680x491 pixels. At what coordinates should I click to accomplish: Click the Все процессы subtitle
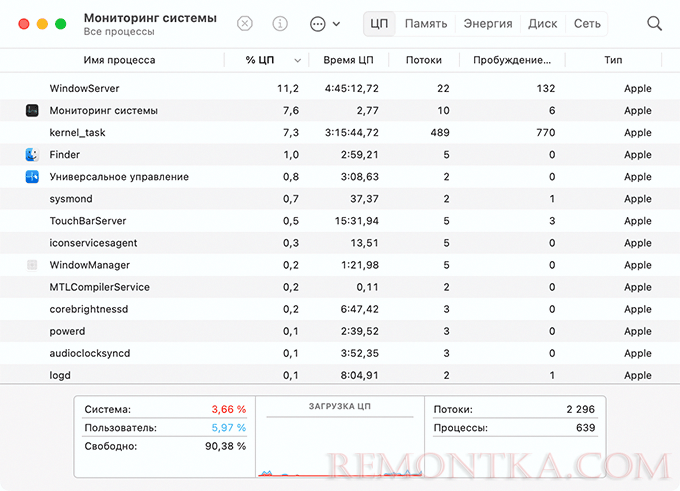tap(119, 32)
